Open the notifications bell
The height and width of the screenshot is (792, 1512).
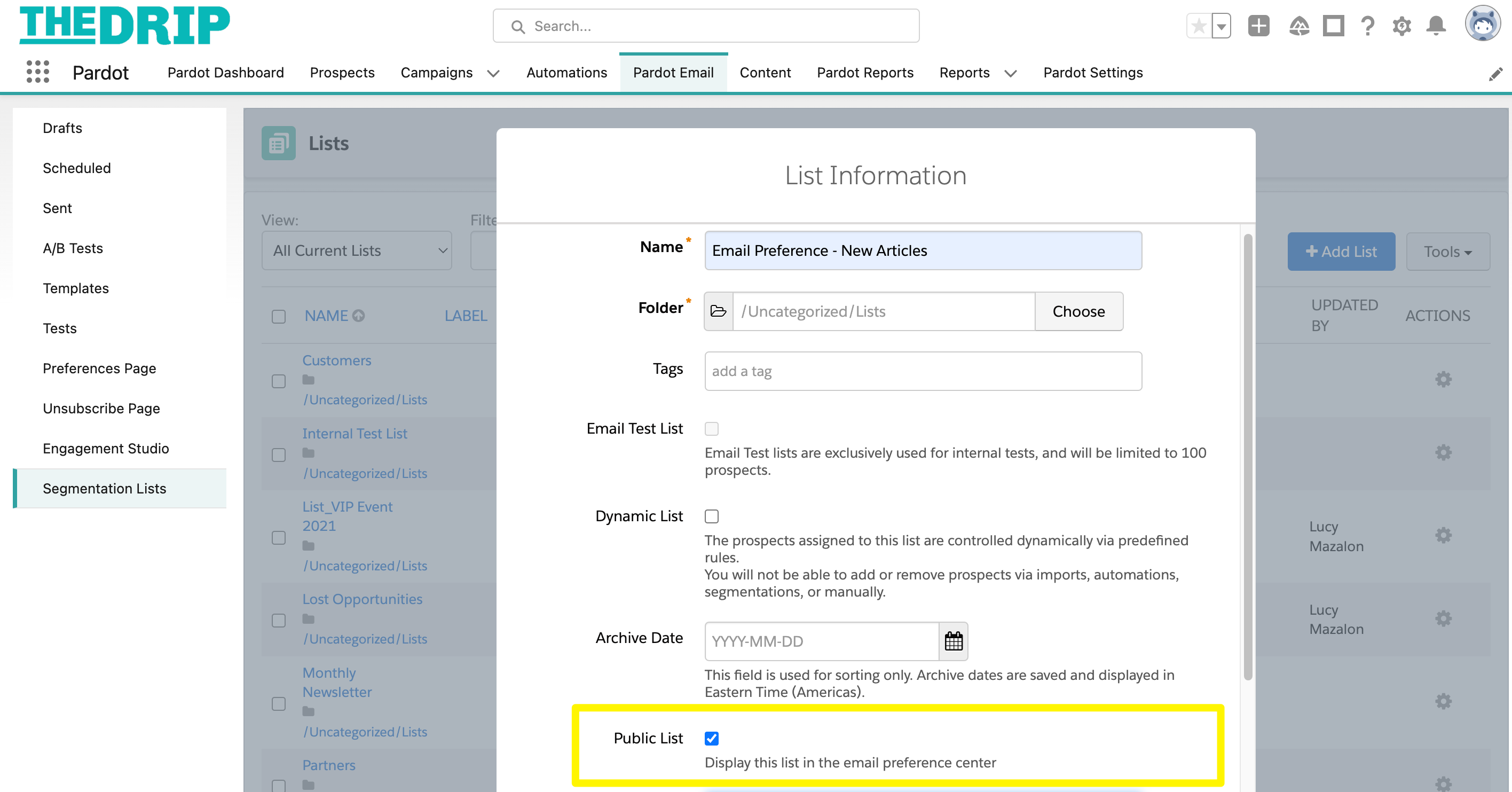pyautogui.click(x=1436, y=26)
